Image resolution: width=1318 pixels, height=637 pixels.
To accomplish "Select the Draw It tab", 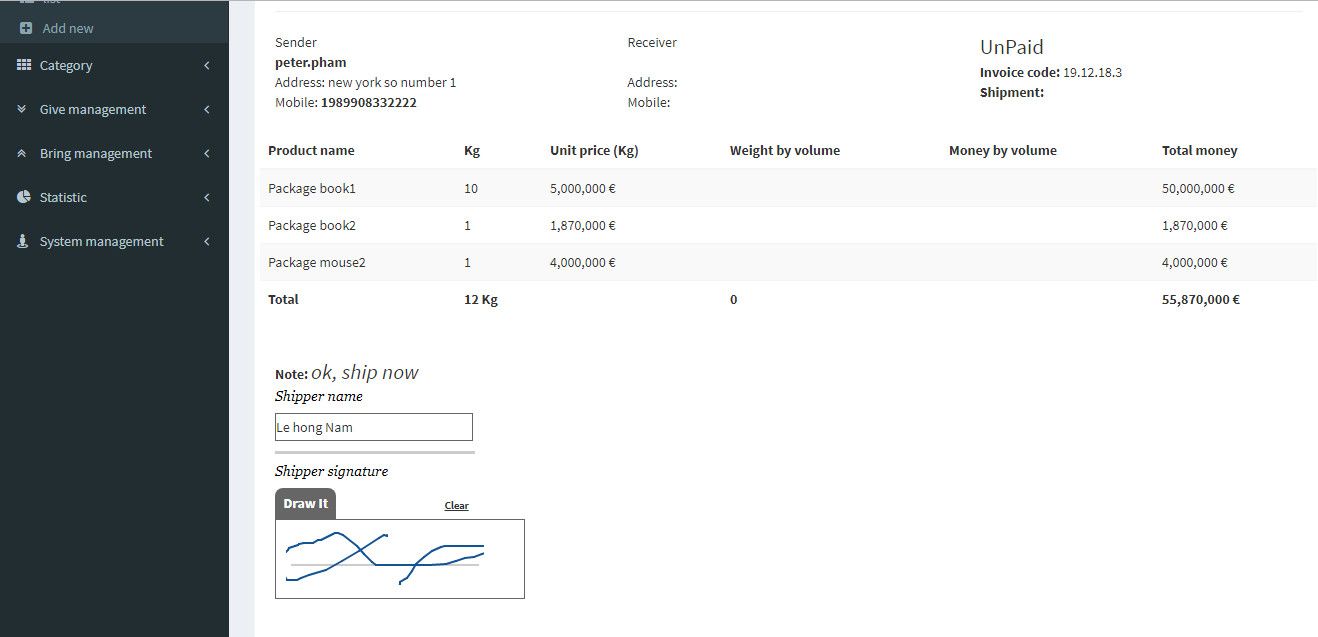I will click(x=305, y=503).
